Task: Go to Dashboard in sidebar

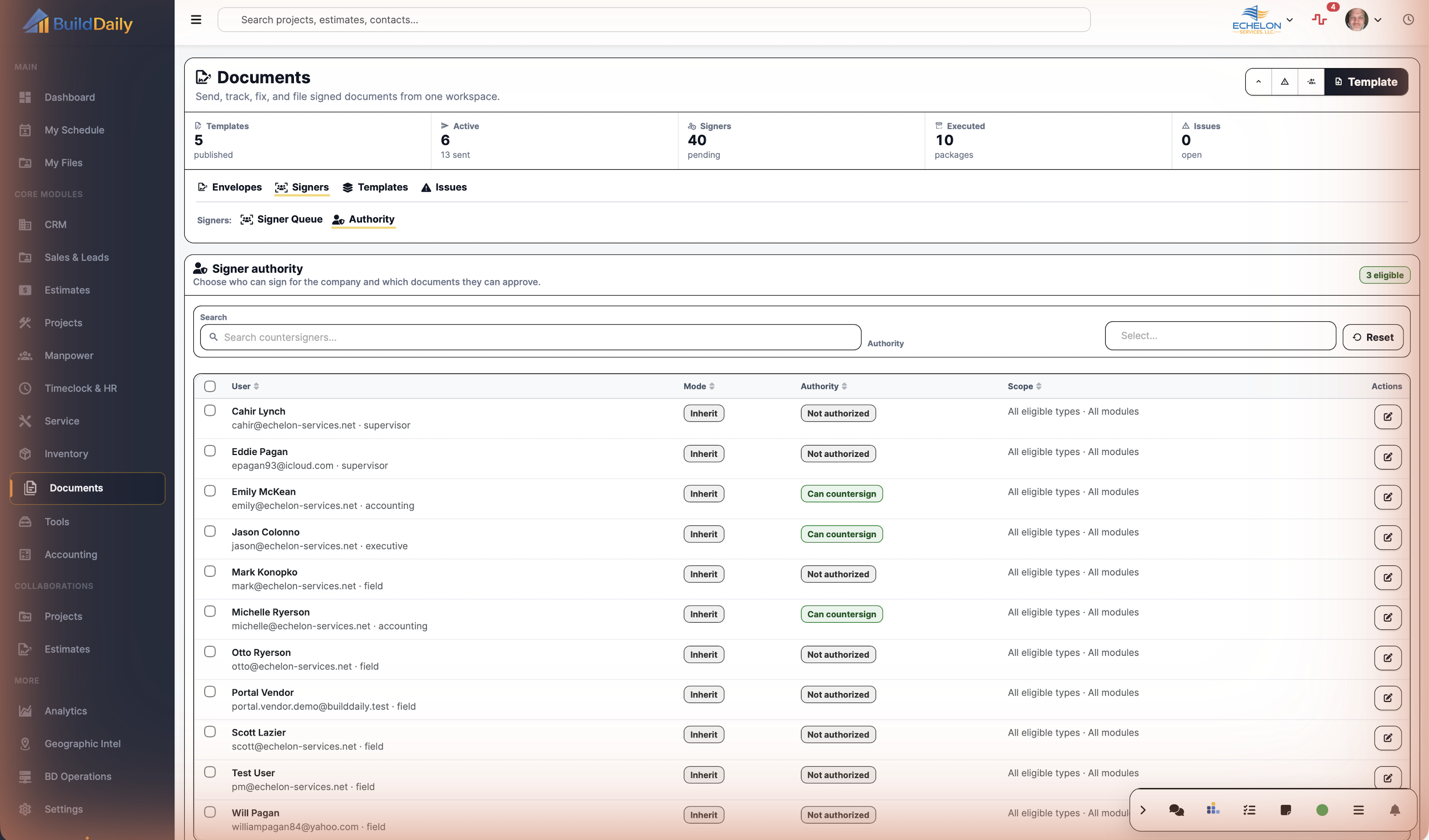Action: coord(87,97)
